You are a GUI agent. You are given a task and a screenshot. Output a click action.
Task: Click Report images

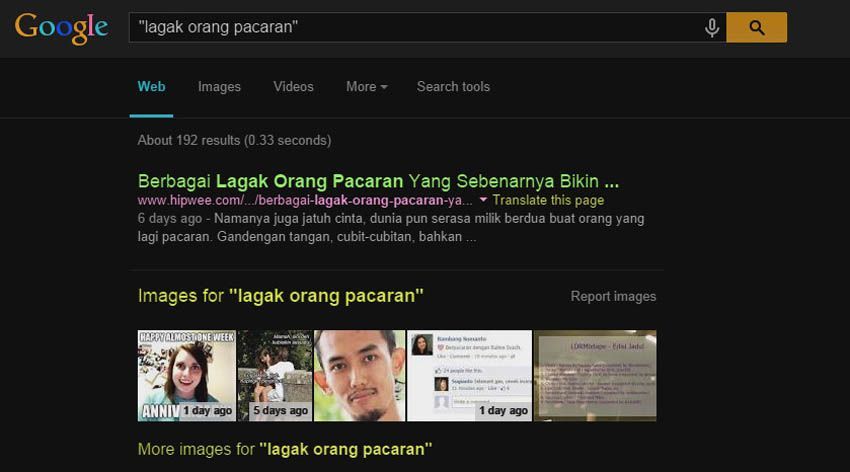613,296
